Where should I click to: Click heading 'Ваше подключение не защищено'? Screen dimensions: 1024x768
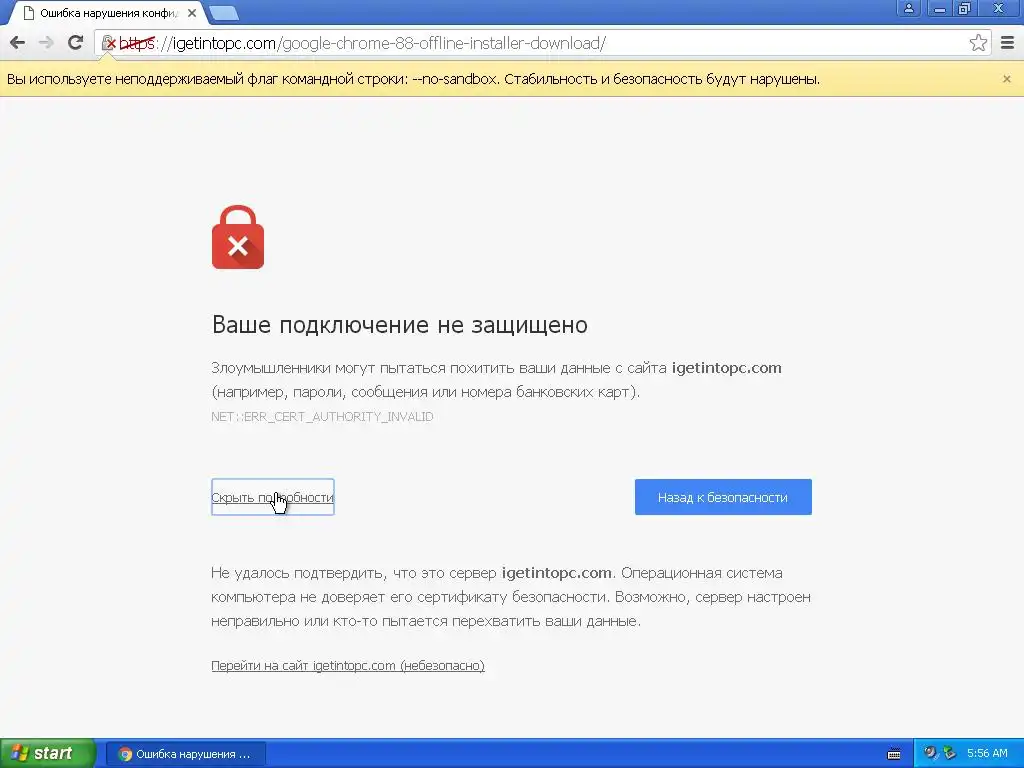tap(400, 325)
